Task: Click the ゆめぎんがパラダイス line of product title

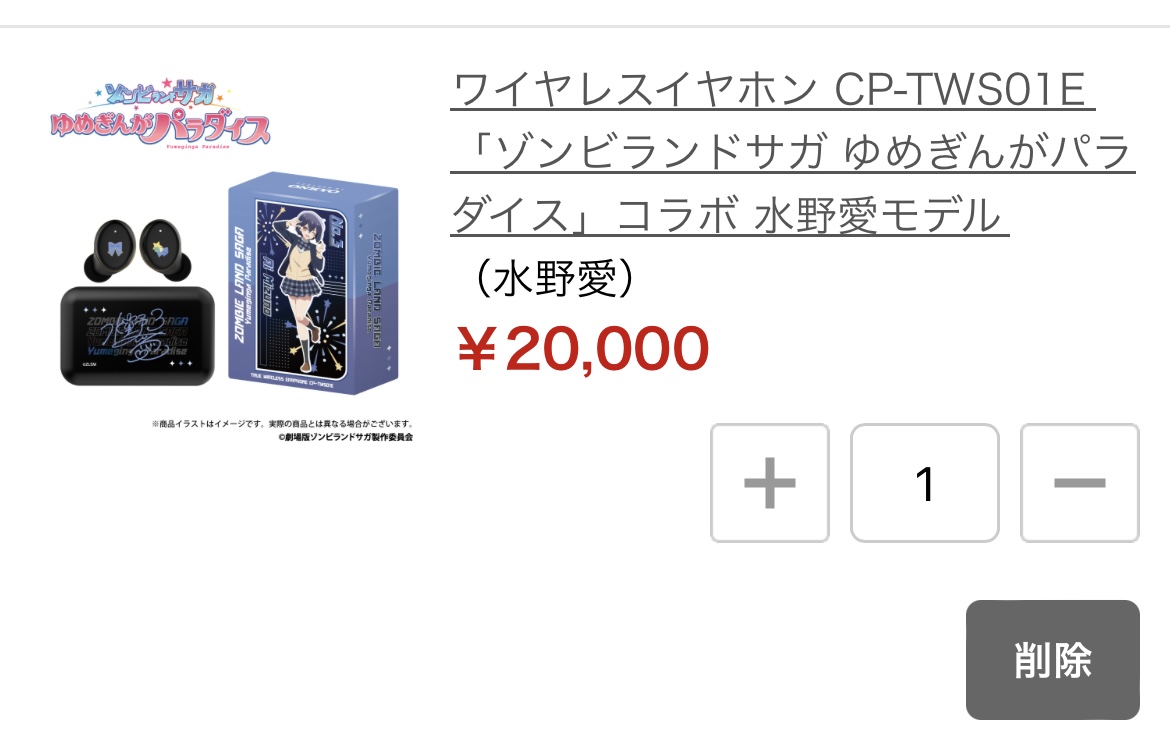Action: [792, 152]
